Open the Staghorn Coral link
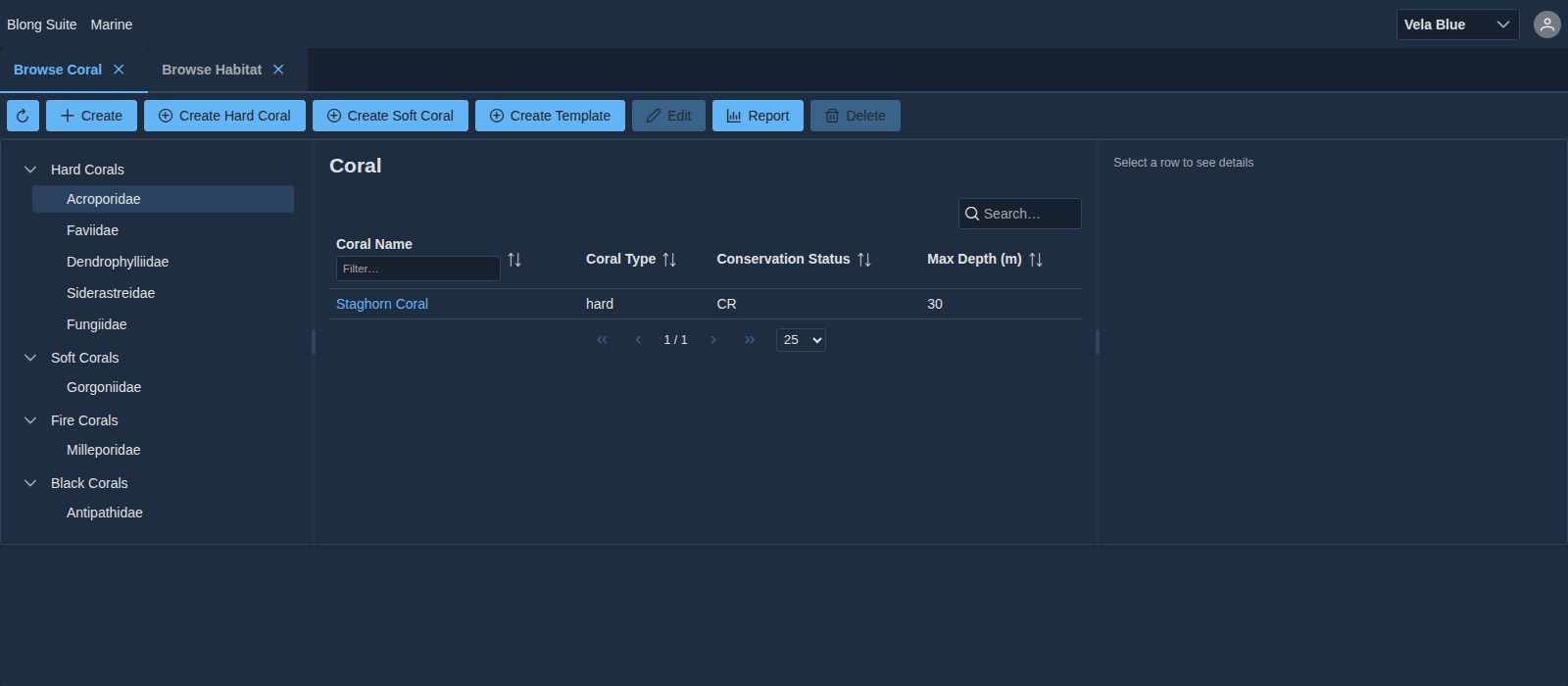This screenshot has width=1568, height=686. point(382,304)
